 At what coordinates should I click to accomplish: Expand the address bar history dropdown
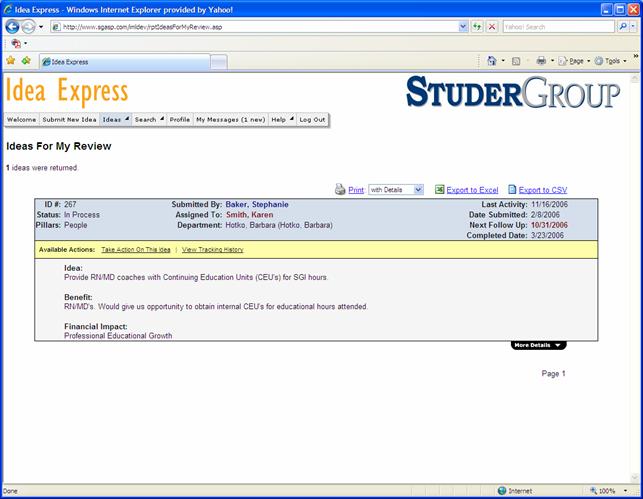pyautogui.click(x=463, y=27)
